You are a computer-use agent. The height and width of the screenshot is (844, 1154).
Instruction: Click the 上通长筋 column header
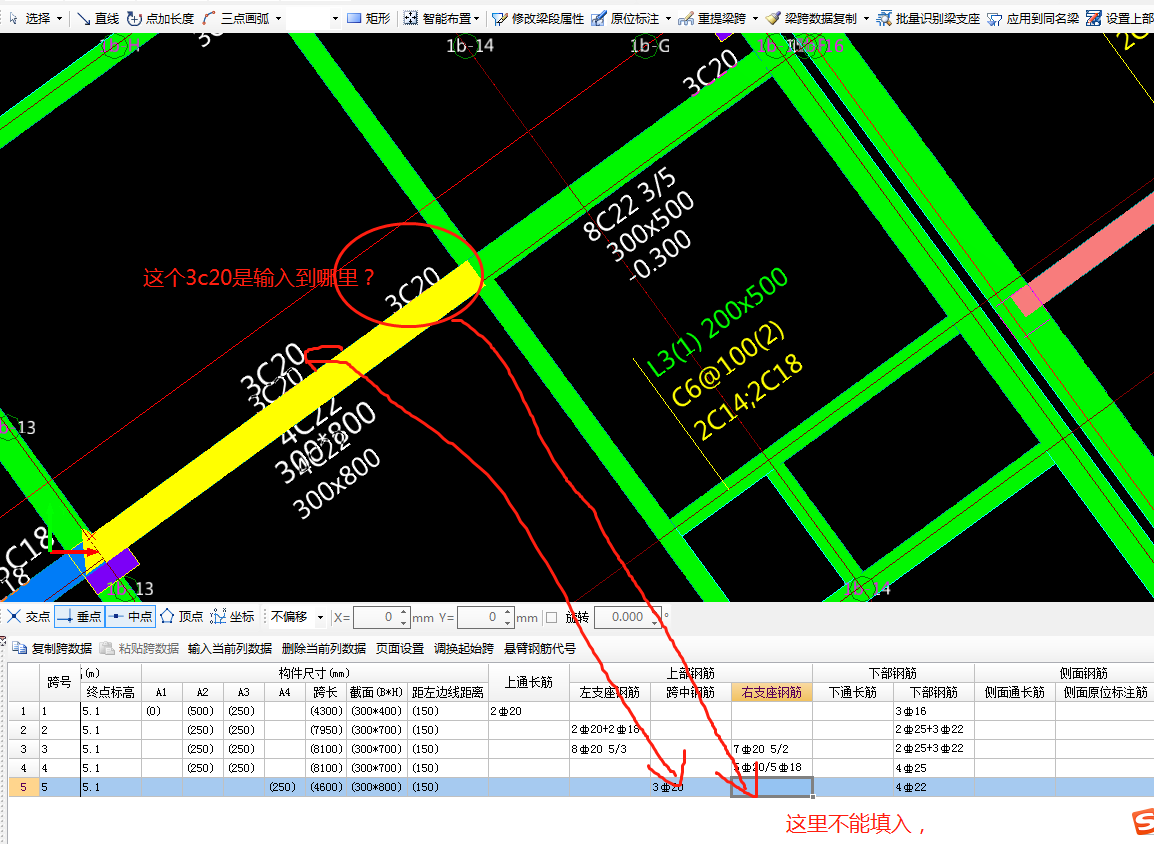click(528, 682)
